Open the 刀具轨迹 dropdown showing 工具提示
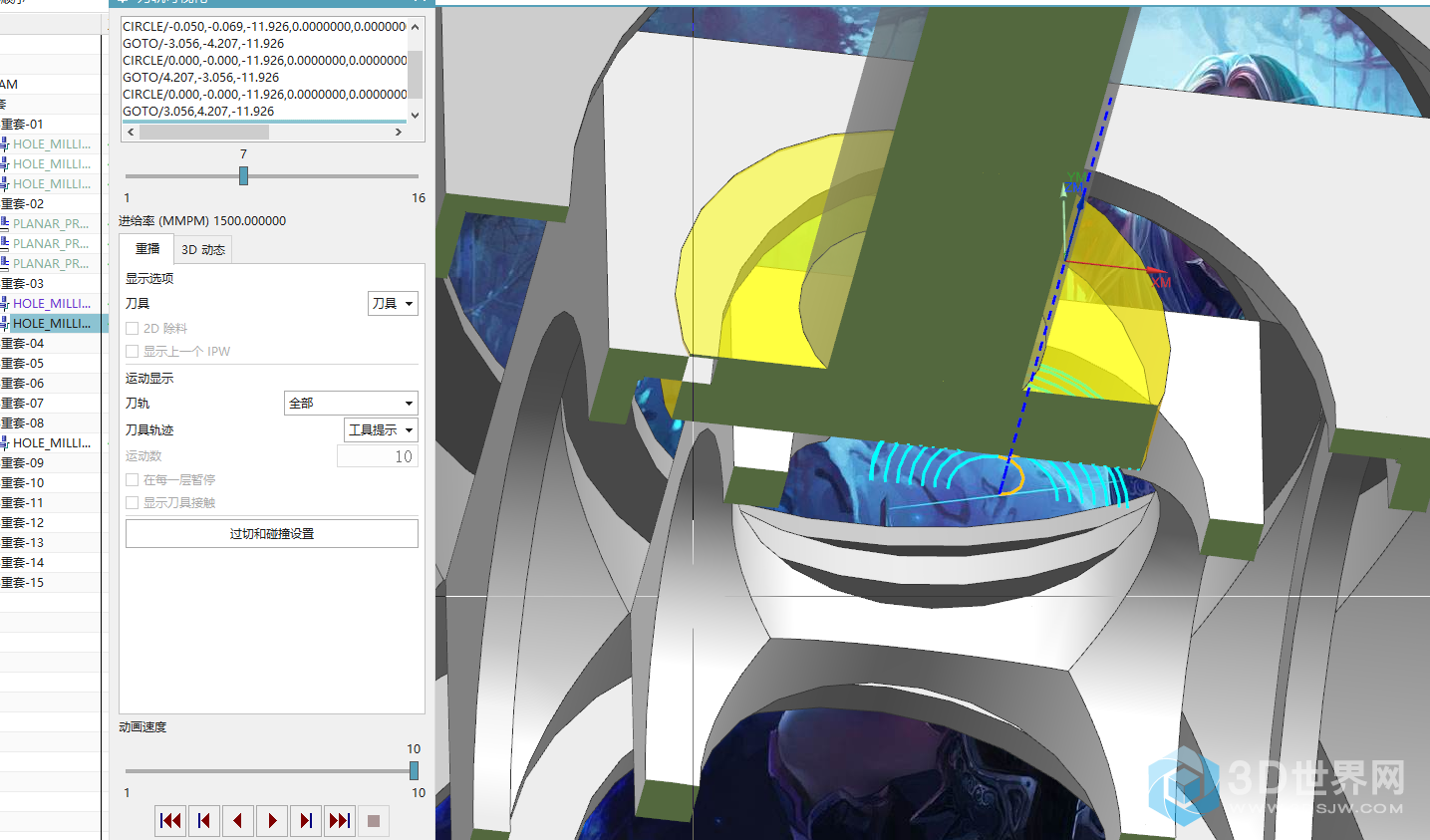The height and width of the screenshot is (840, 1430). [x=381, y=429]
